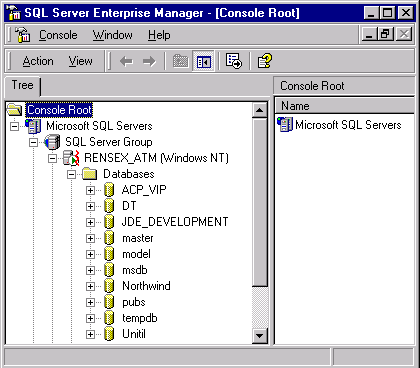Viewport: 420px width, 368px height.
Task: Select the SQL Server Group label
Action: coord(109,142)
